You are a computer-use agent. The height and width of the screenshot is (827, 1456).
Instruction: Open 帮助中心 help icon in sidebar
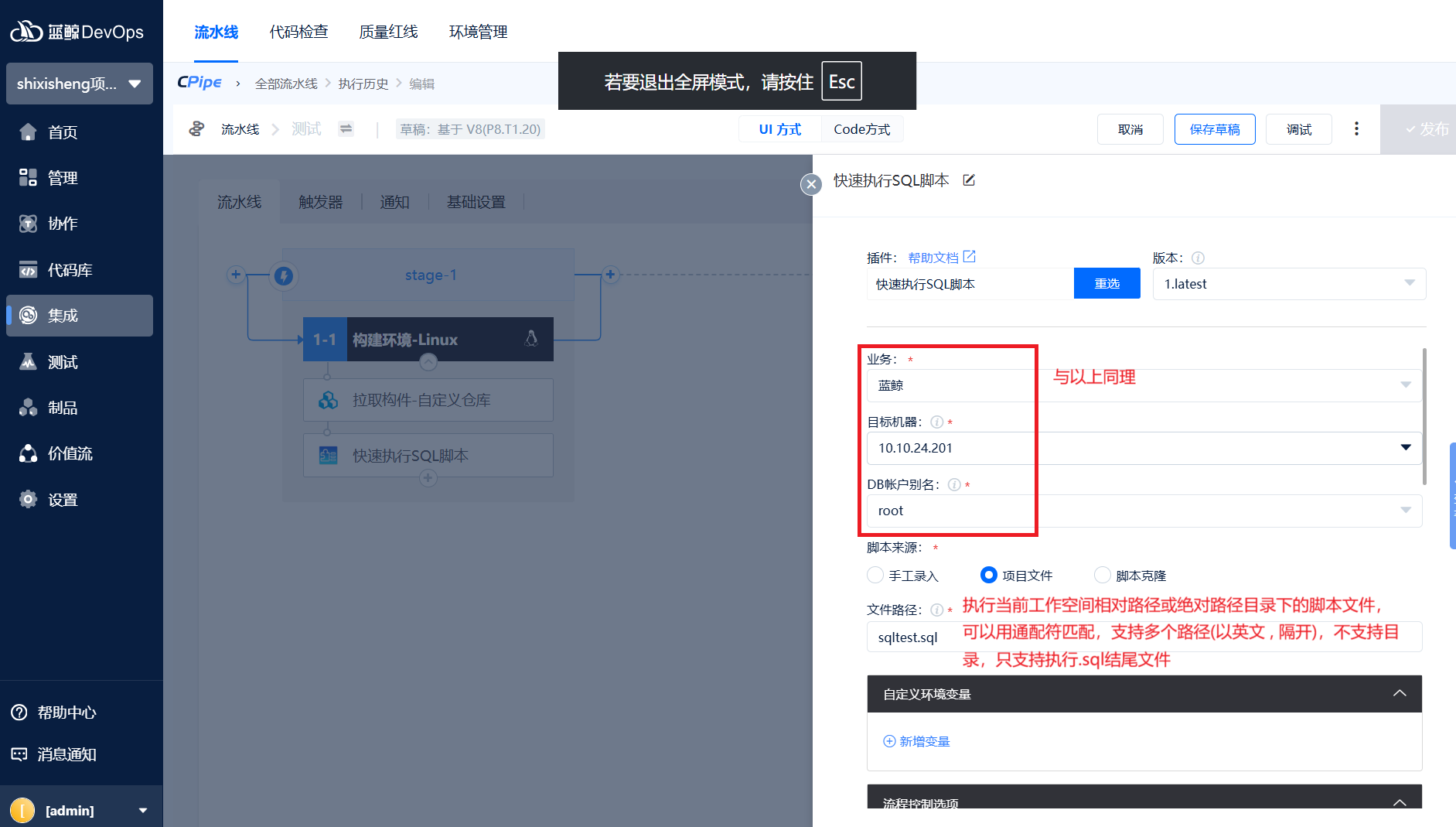point(19,713)
